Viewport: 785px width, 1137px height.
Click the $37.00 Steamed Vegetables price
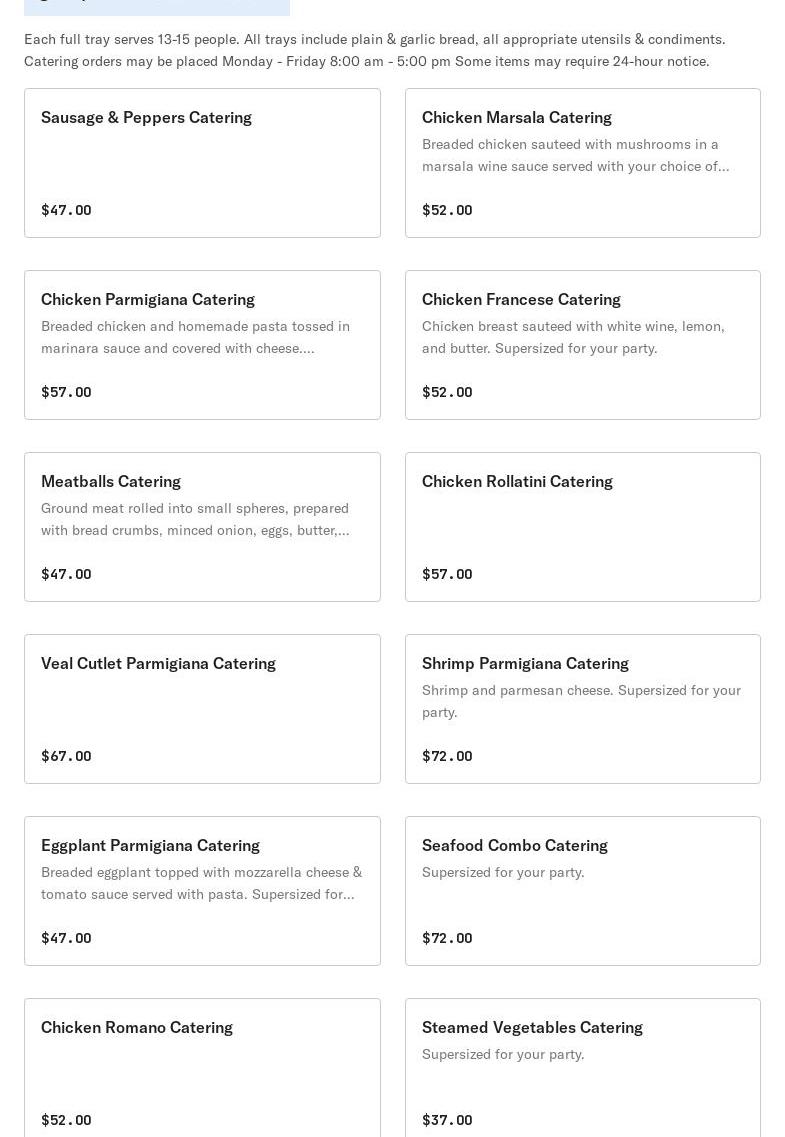pos(447,1120)
